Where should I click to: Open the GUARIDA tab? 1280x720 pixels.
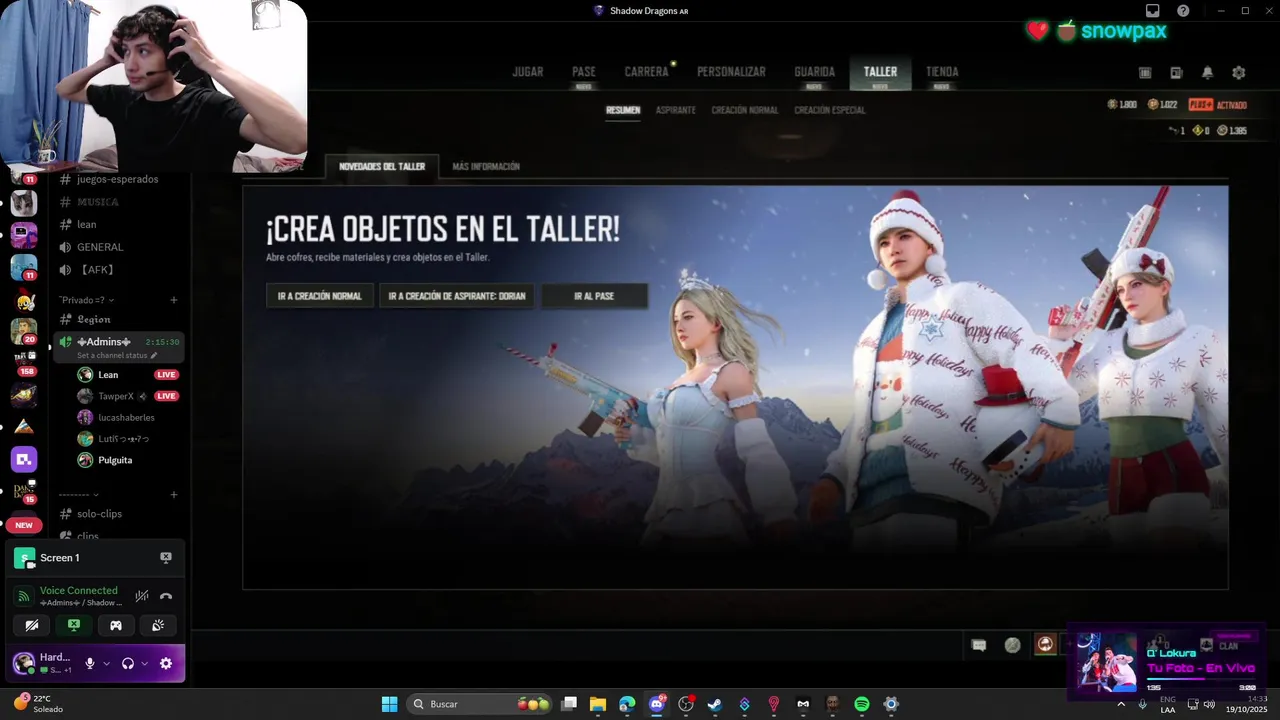[x=814, y=72]
